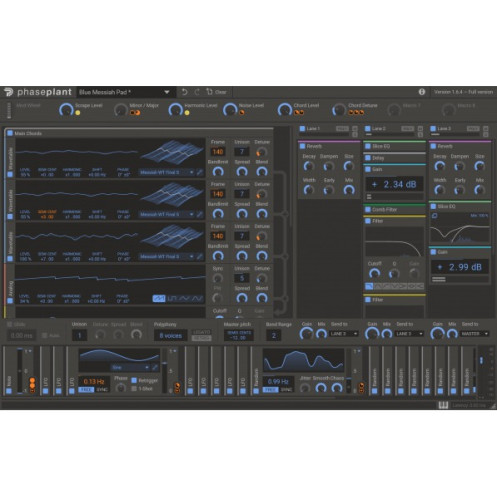Toggle the Main Chords generator group
The width and height of the screenshot is (497, 497).
point(10,133)
